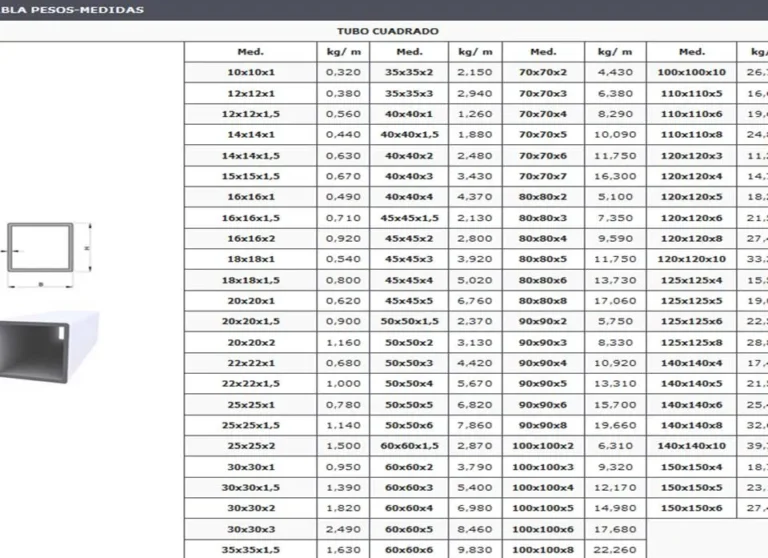Select the 9,830 weight value
The width and height of the screenshot is (768, 558).
click(474, 549)
